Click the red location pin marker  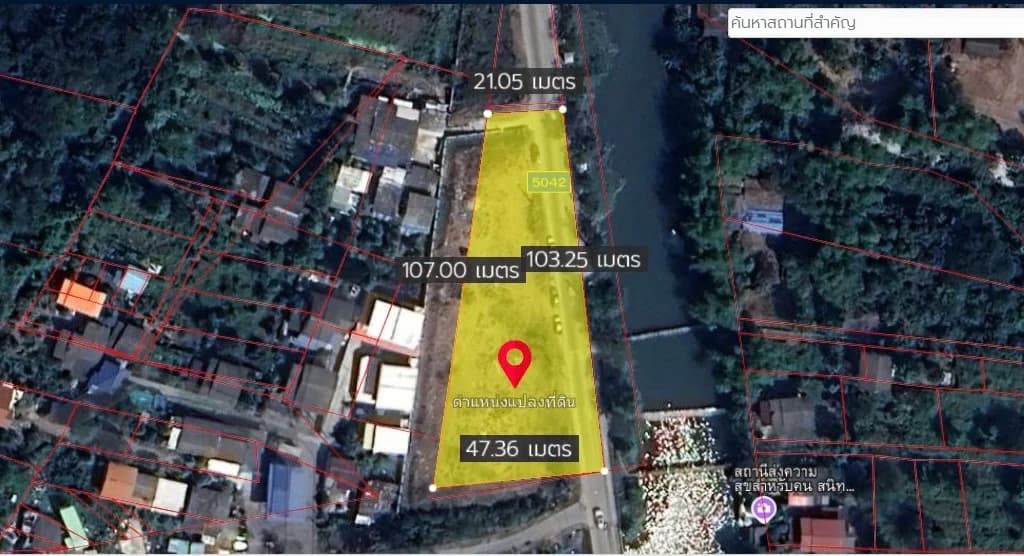[x=514, y=360]
